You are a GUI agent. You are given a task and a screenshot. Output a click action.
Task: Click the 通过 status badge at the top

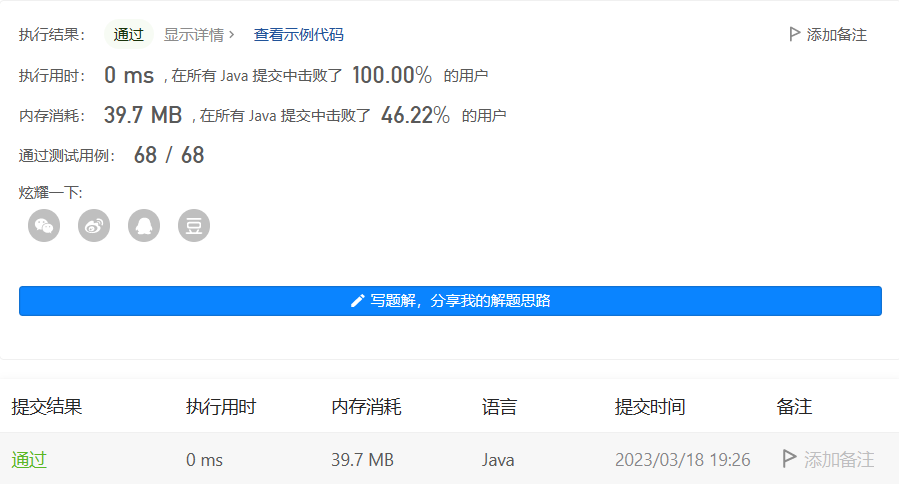pos(128,34)
